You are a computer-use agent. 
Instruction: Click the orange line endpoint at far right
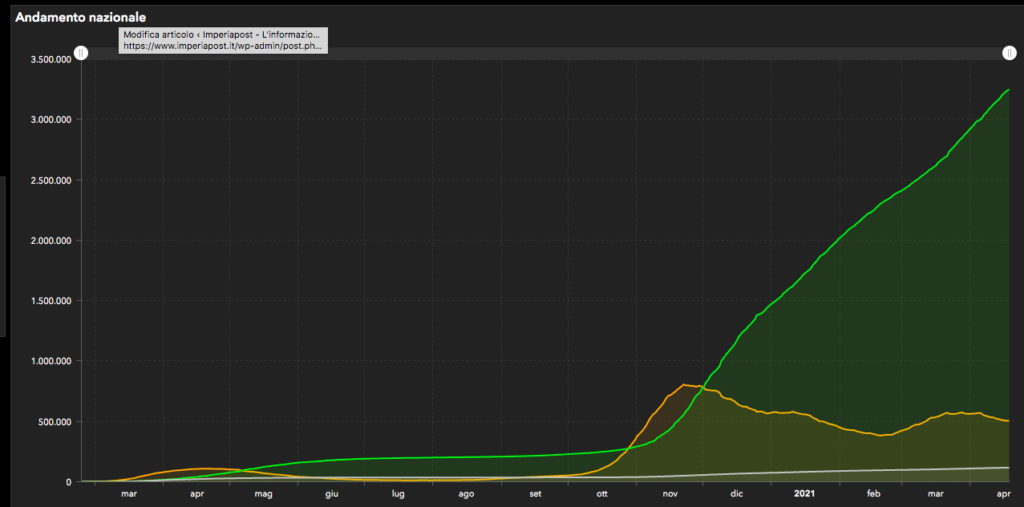click(x=1008, y=421)
